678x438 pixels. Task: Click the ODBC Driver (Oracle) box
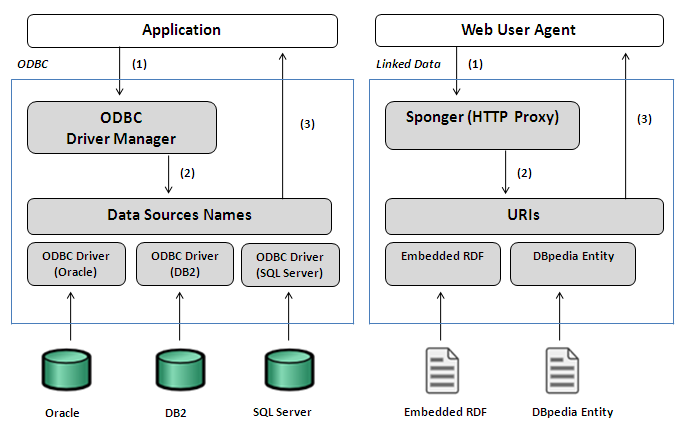pos(76,264)
